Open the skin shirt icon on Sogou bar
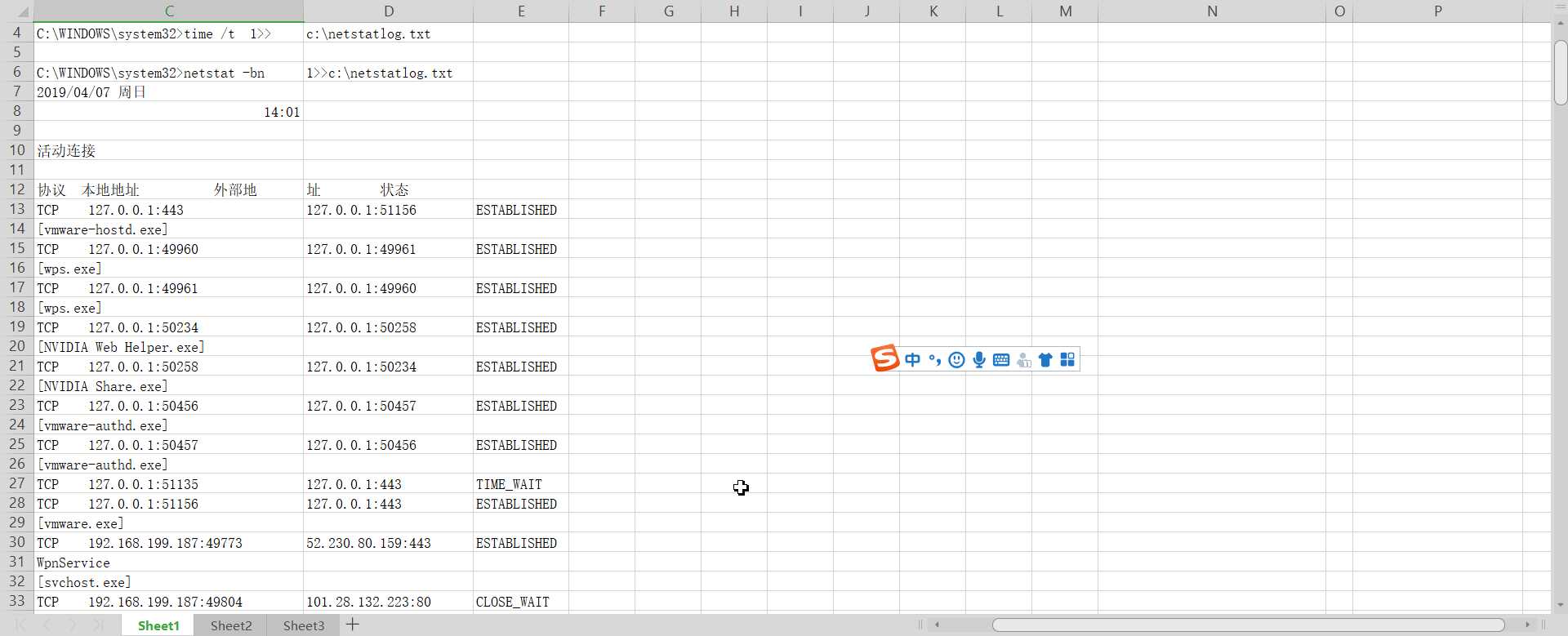 (1045, 360)
